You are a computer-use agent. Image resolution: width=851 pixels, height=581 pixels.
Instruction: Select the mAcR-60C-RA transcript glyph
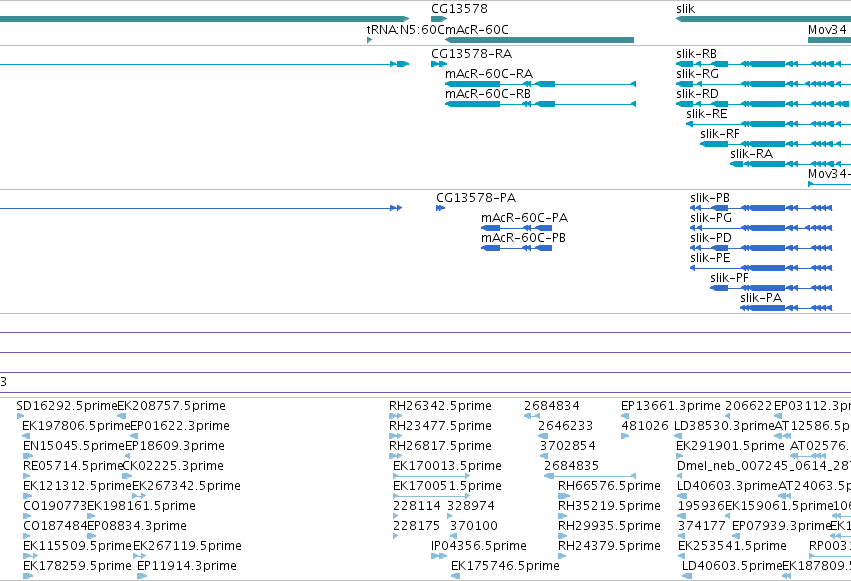[540, 84]
